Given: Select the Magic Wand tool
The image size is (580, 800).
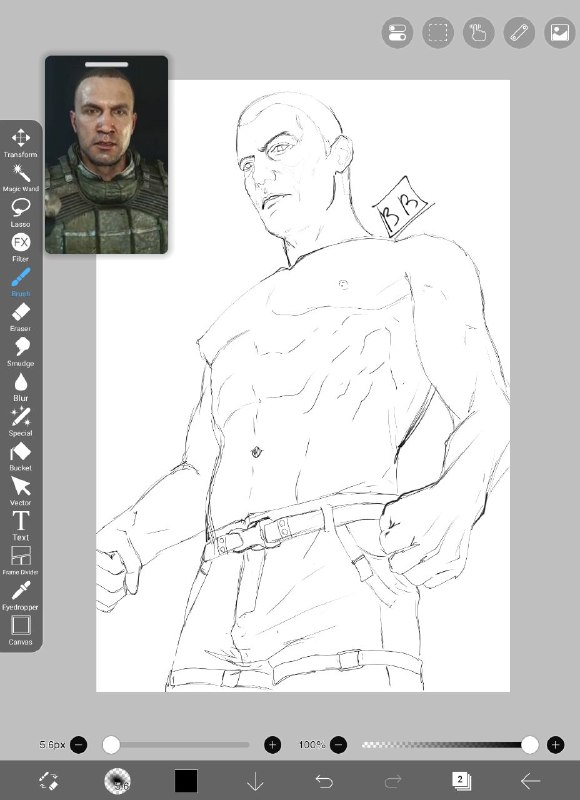Looking at the screenshot, I should point(20,178).
